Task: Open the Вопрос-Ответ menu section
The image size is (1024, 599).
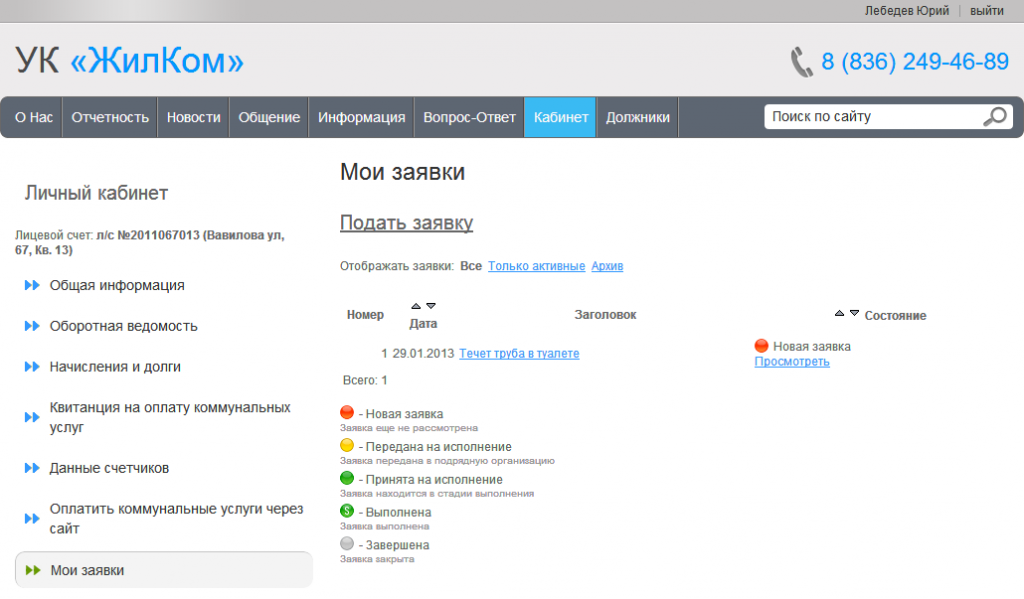Action: 469,117
